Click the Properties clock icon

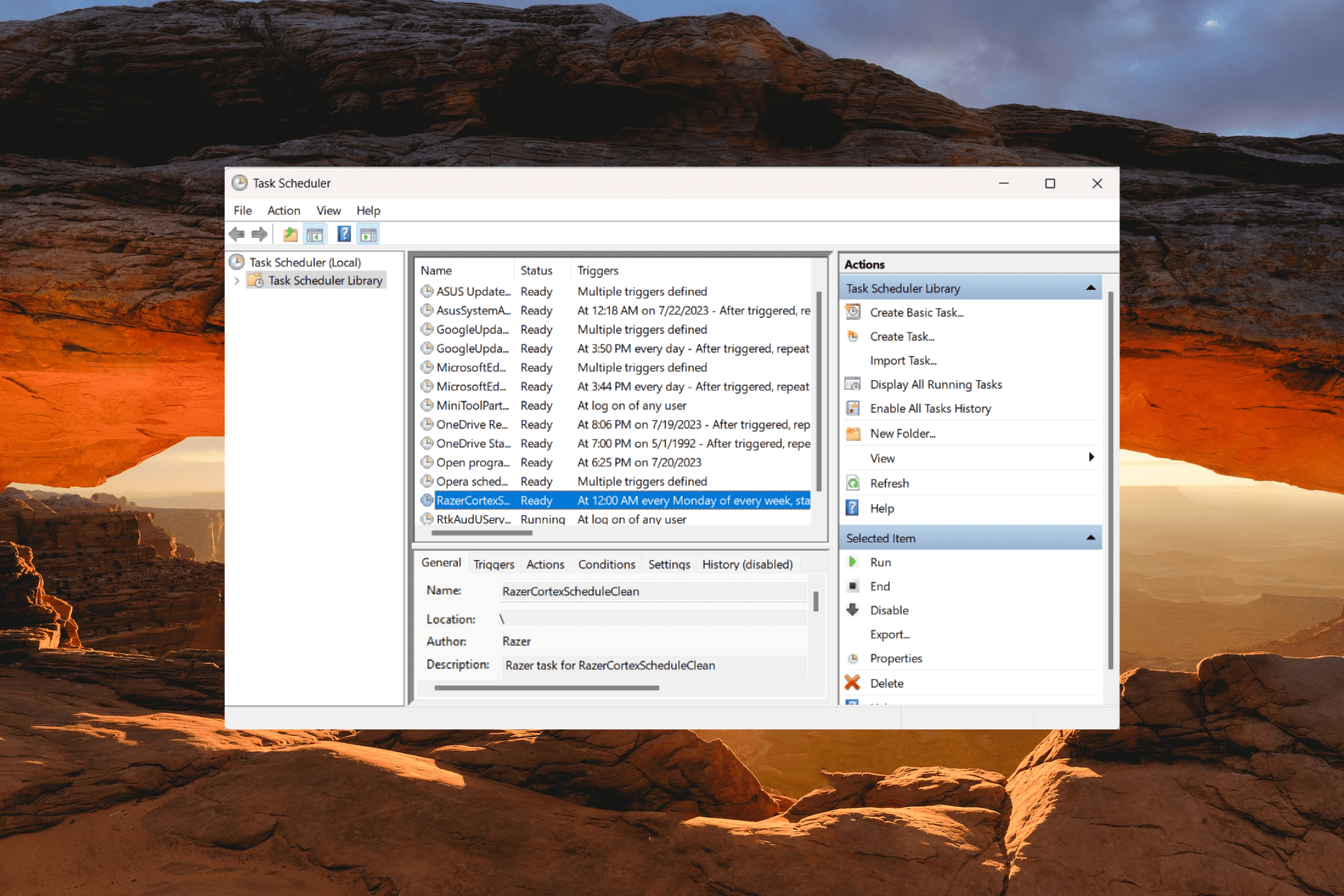tap(853, 659)
